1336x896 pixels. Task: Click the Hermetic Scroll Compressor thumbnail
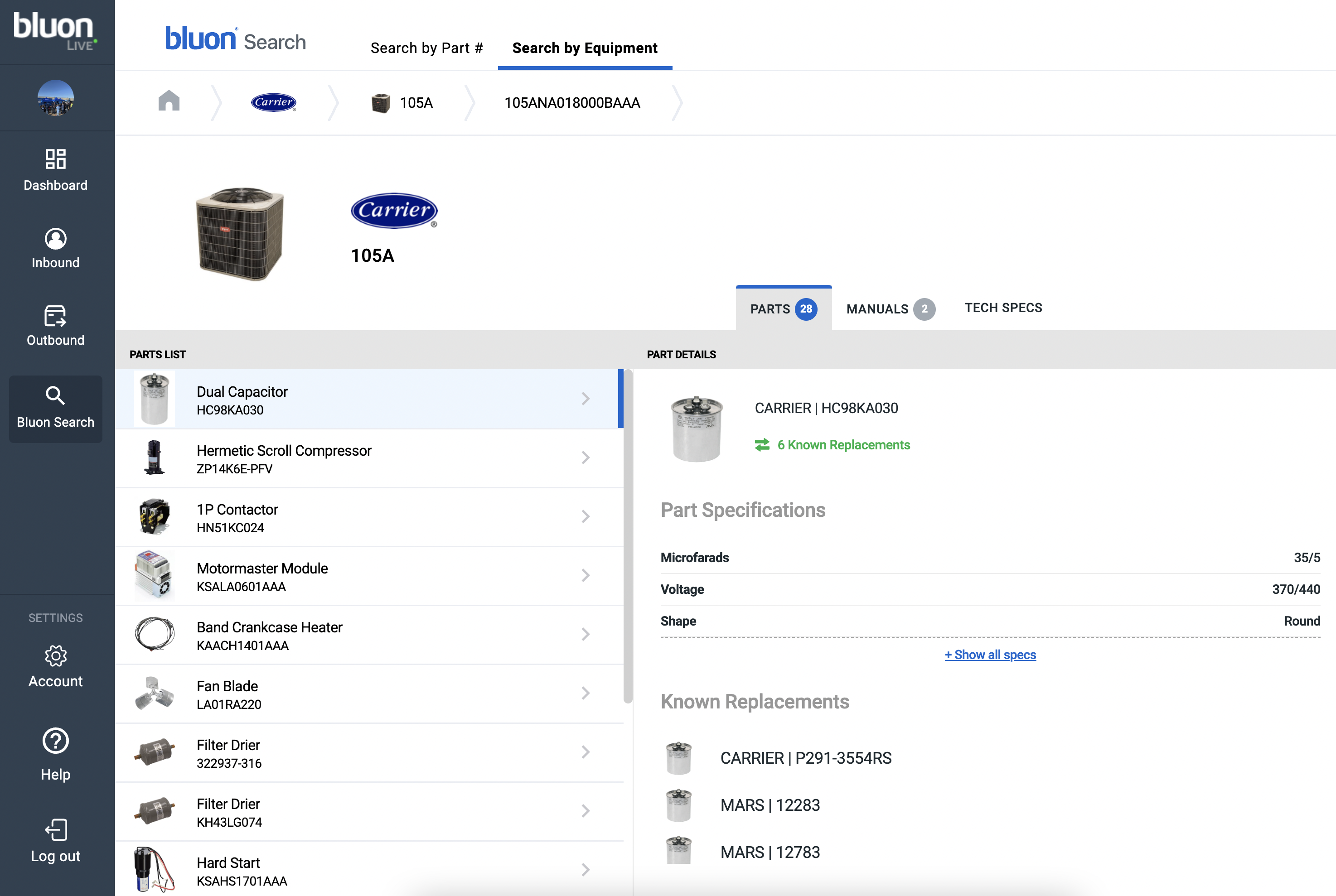155,458
